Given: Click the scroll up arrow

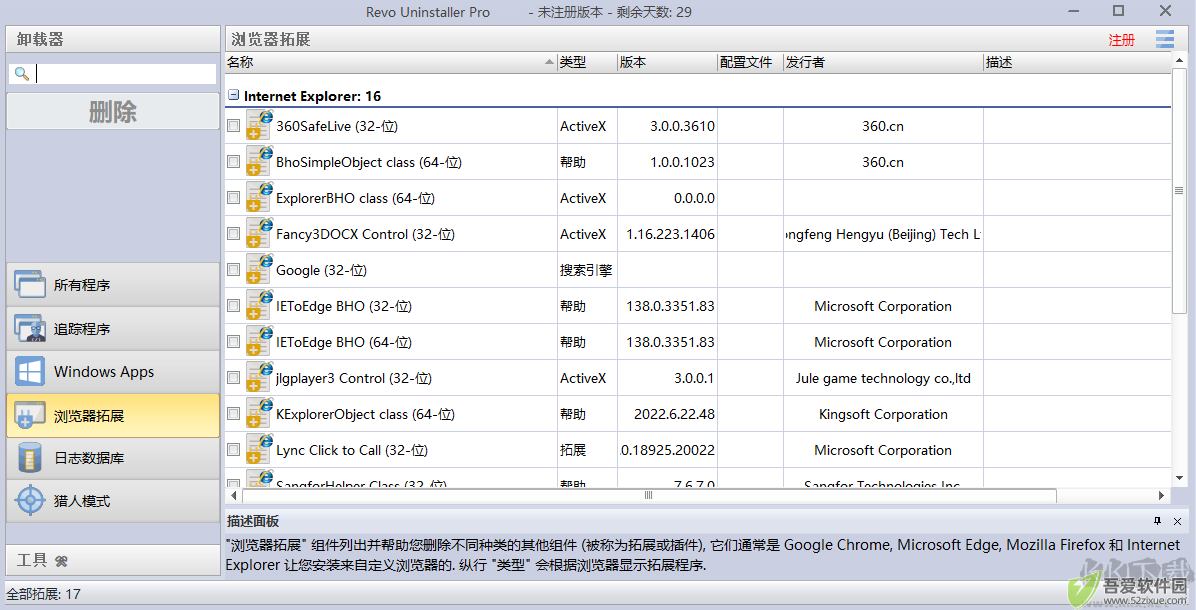Looking at the screenshot, I should point(1179,59).
